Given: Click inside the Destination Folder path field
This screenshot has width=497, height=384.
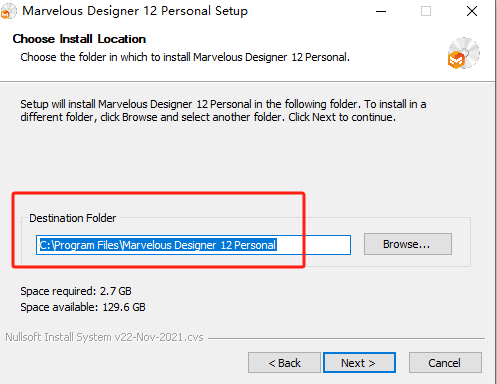Looking at the screenshot, I should click(193, 245).
